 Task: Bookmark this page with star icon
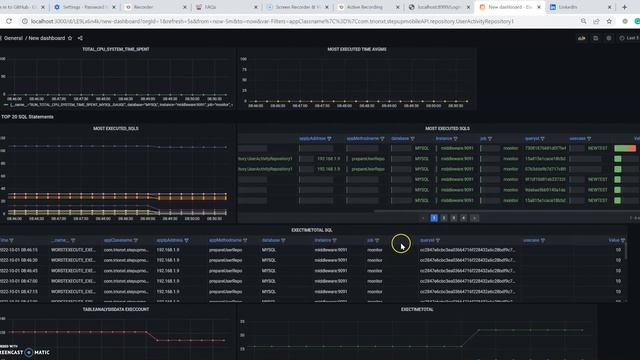tap(609, 21)
